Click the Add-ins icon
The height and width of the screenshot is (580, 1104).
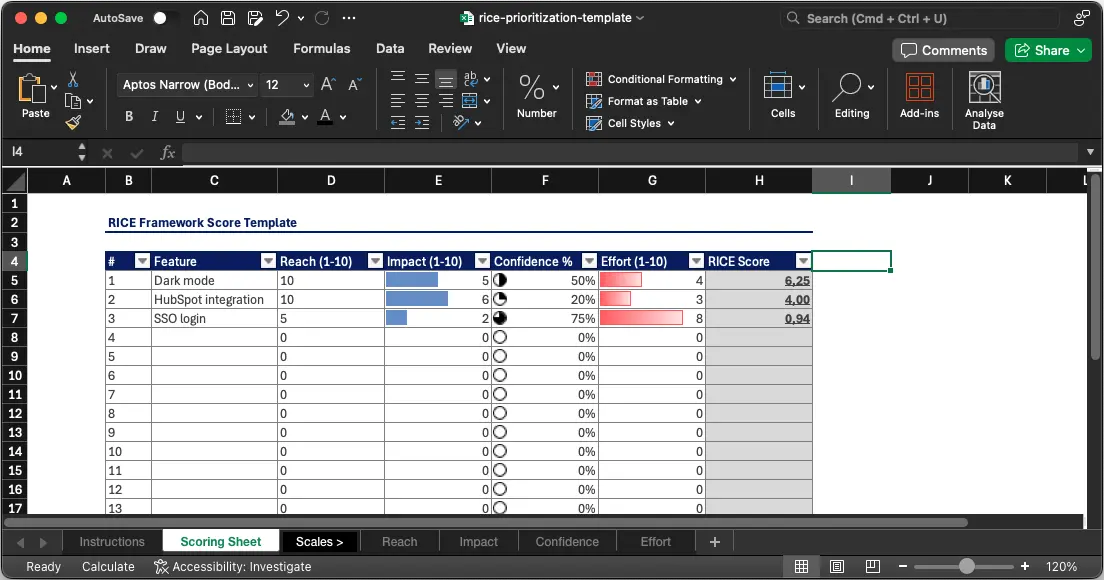[x=919, y=97]
